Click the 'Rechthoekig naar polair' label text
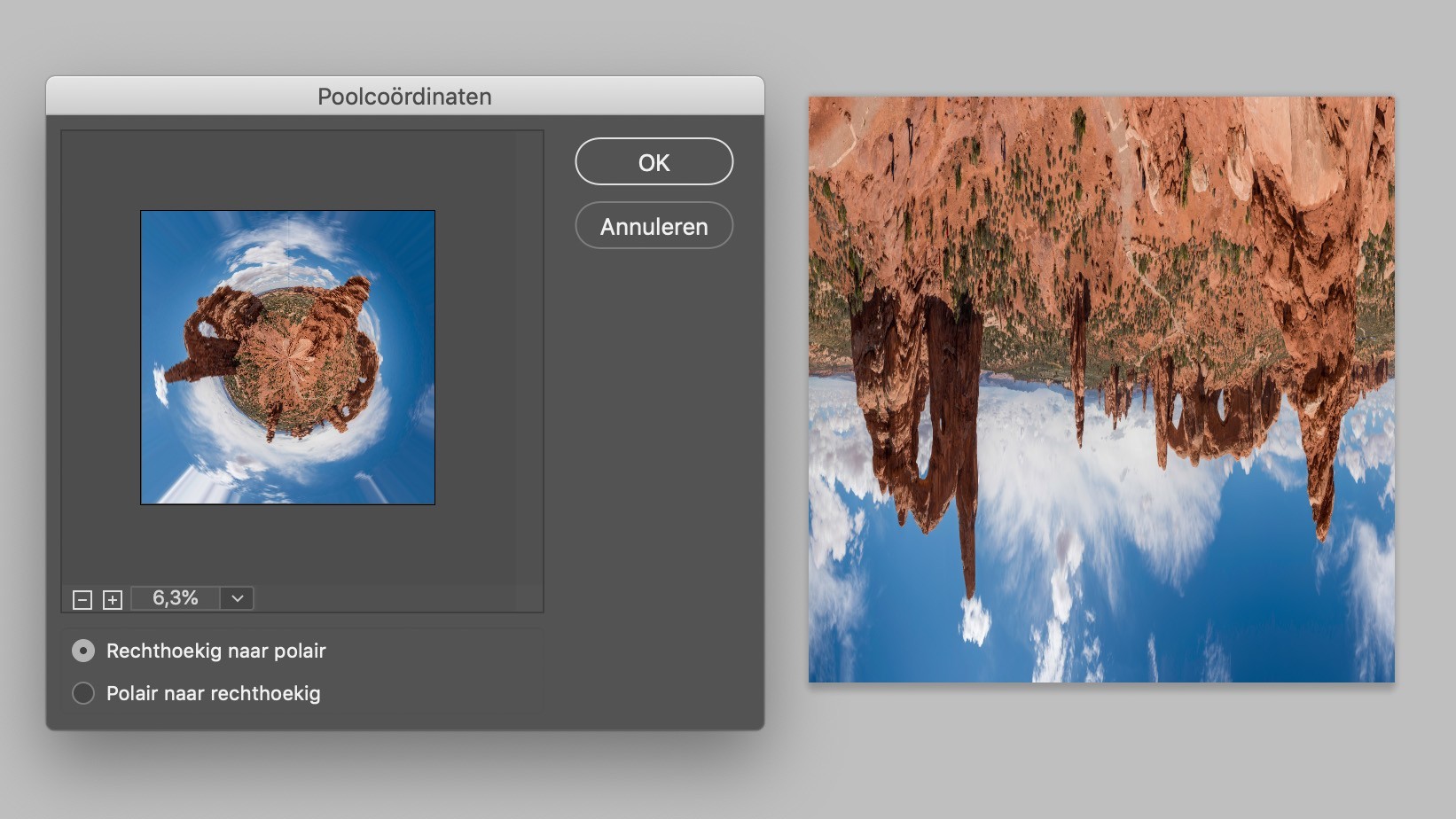This screenshot has height=819, width=1456. pos(216,651)
